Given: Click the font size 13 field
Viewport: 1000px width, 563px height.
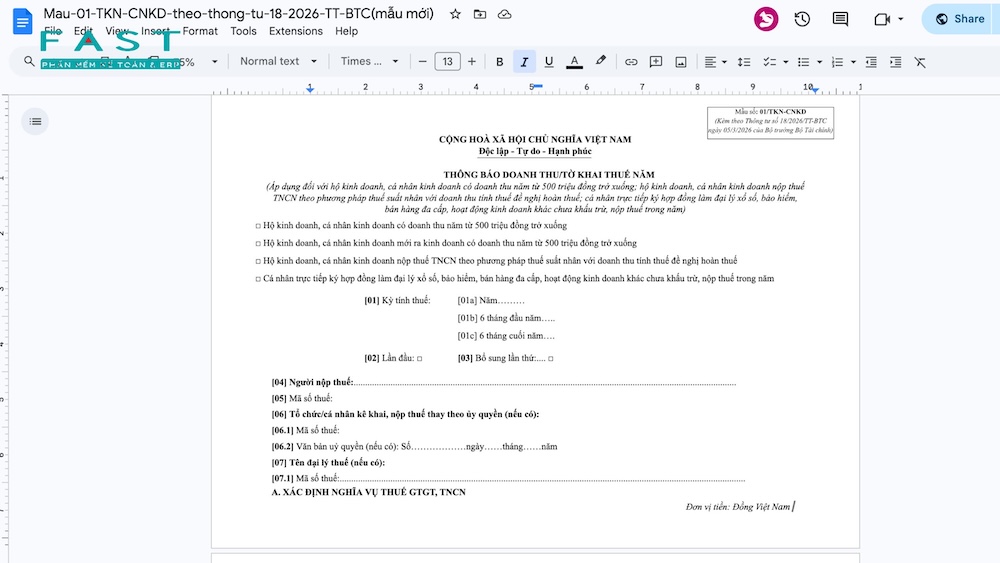Looking at the screenshot, I should [x=447, y=62].
